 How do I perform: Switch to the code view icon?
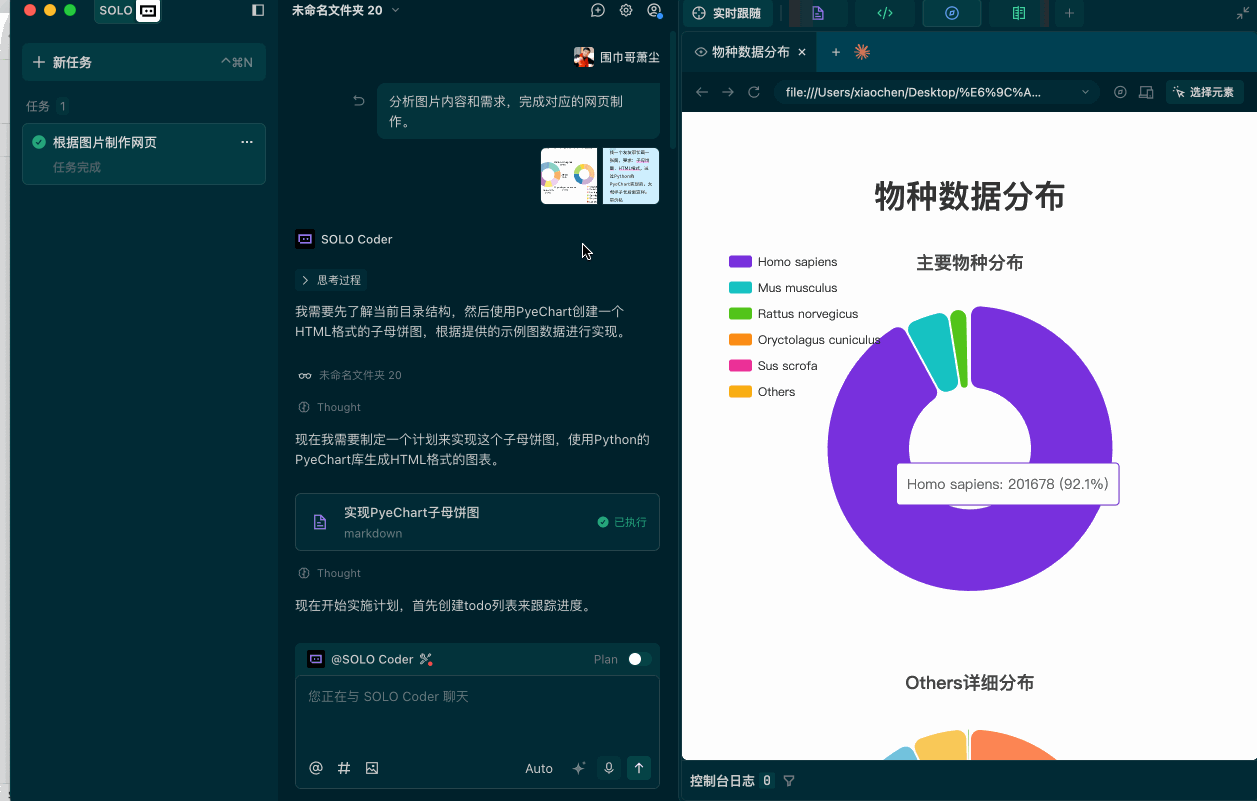(885, 13)
